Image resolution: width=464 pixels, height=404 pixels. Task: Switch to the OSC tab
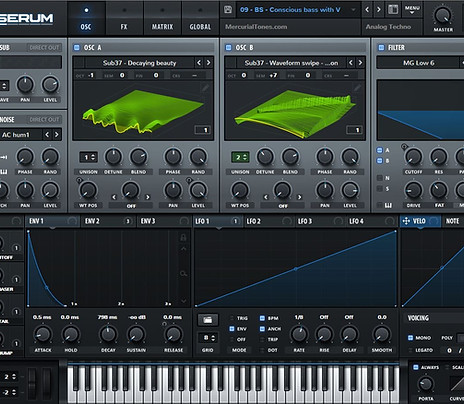[86, 18]
